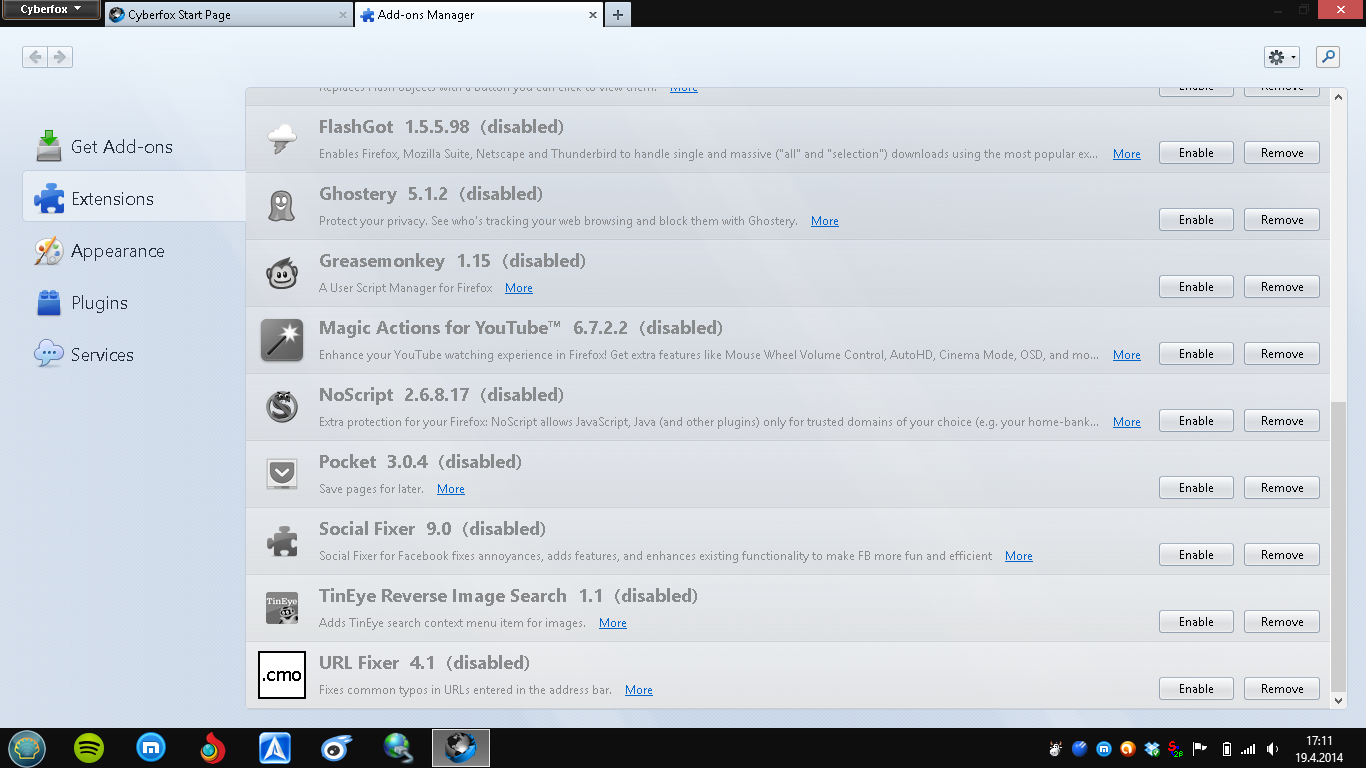1366x768 pixels.
Task: Switch to the Appearance category
Action: point(134,251)
